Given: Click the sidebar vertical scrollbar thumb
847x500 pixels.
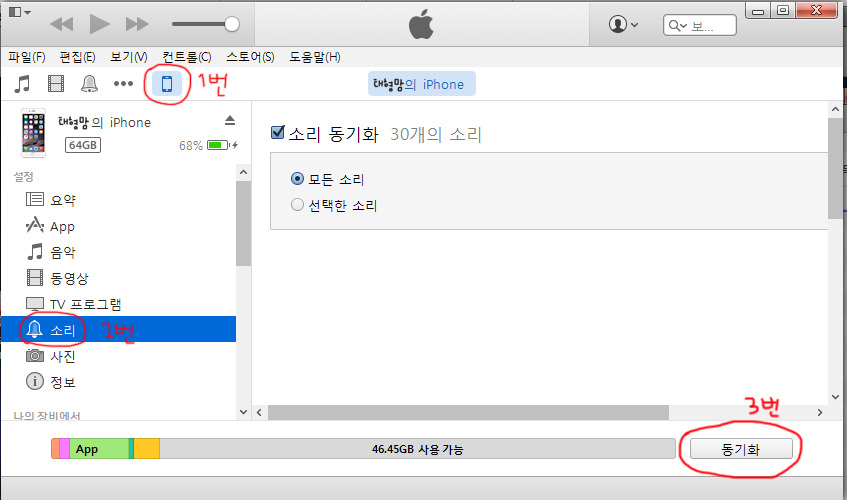Looking at the screenshot, I should click(x=244, y=224).
